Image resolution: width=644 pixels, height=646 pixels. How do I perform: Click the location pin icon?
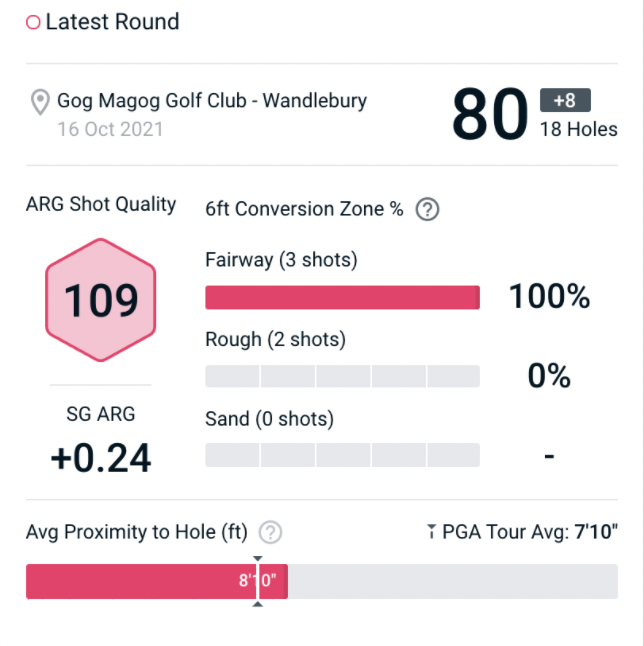[x=40, y=103]
